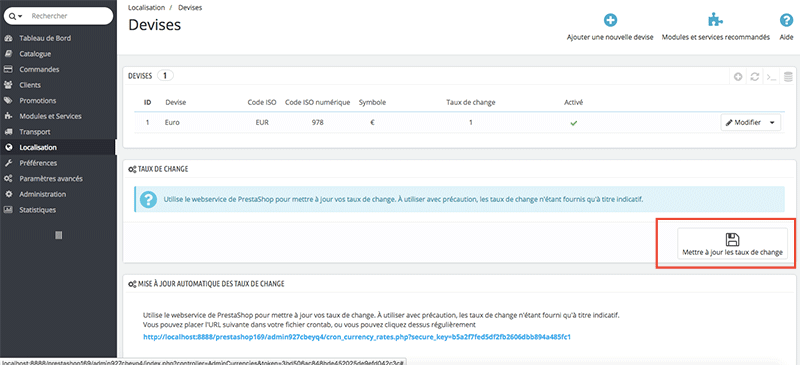The height and width of the screenshot is (365, 800).
Task: Click the refresh list icon in Devises panel
Action: (x=755, y=77)
